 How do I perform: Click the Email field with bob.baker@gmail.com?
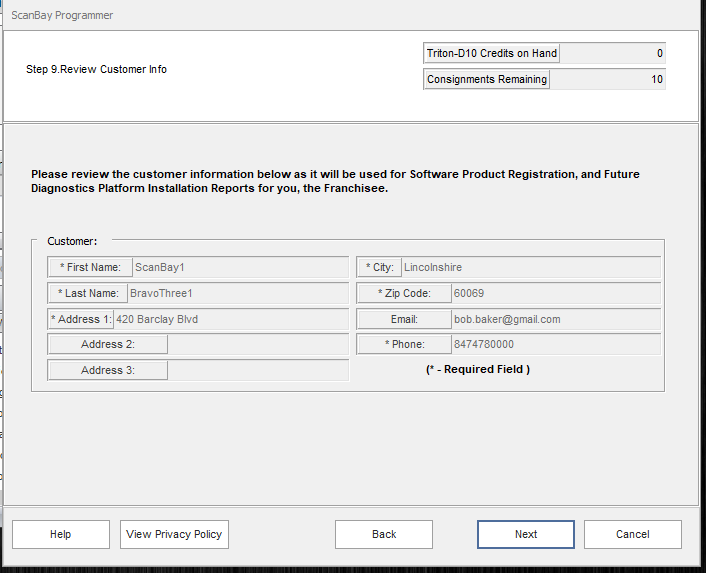point(554,319)
